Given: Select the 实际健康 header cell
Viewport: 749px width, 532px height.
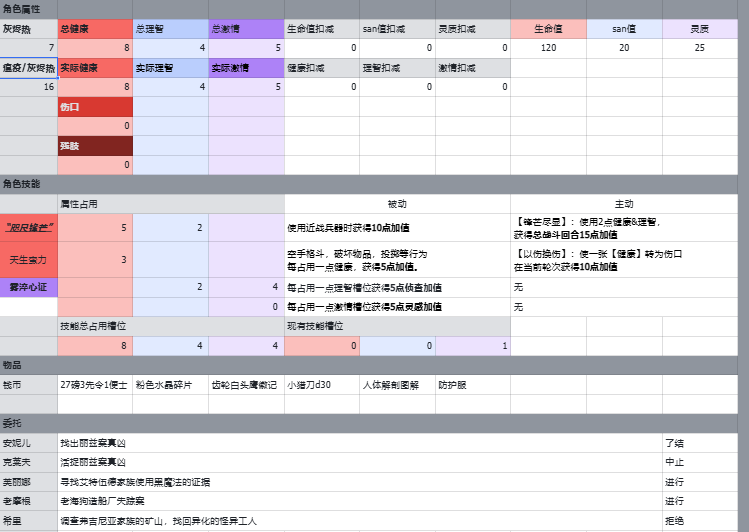Looking at the screenshot, I should (x=95, y=68).
